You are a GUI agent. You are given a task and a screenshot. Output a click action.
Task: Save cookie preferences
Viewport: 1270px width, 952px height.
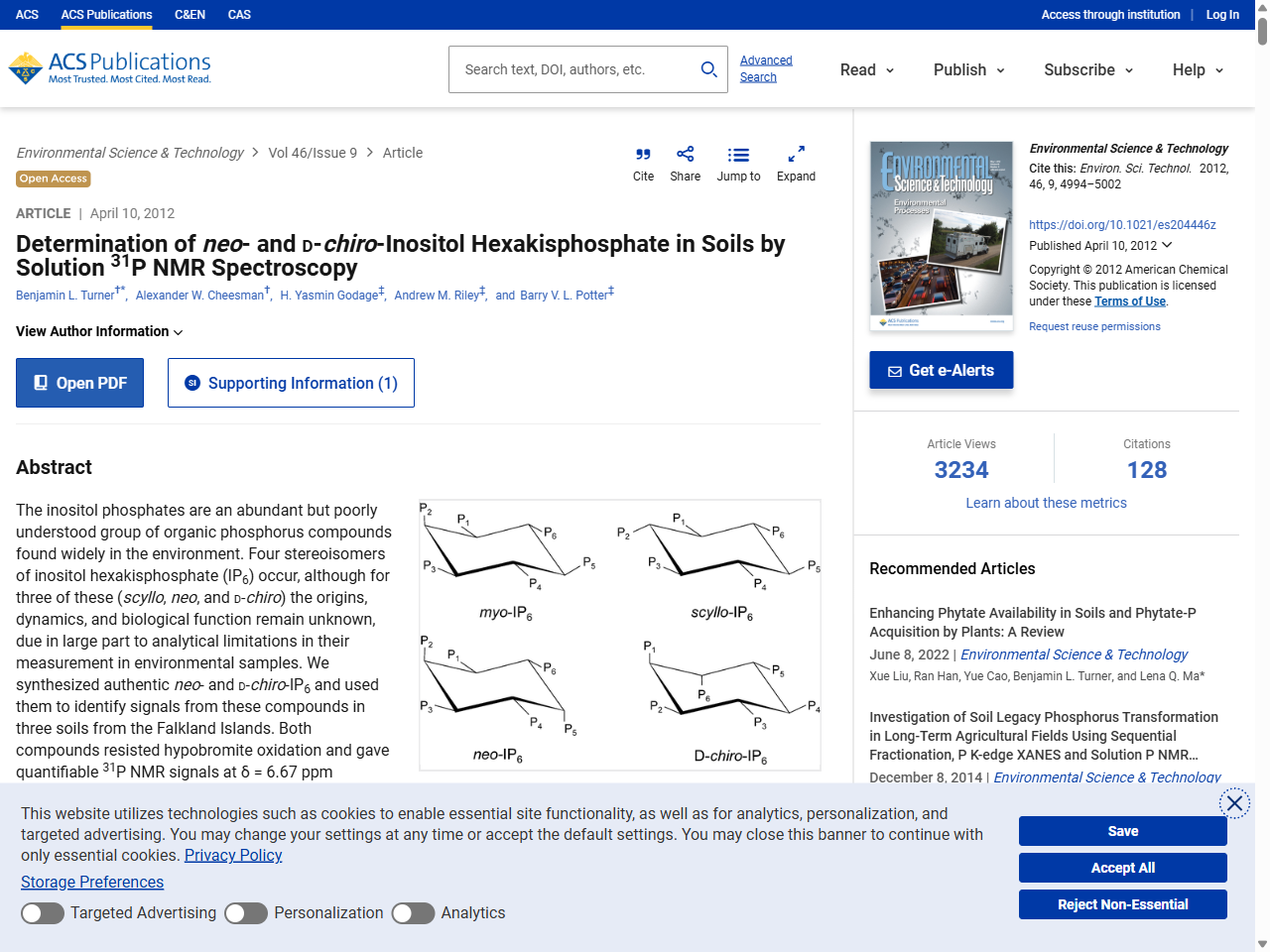point(1122,831)
